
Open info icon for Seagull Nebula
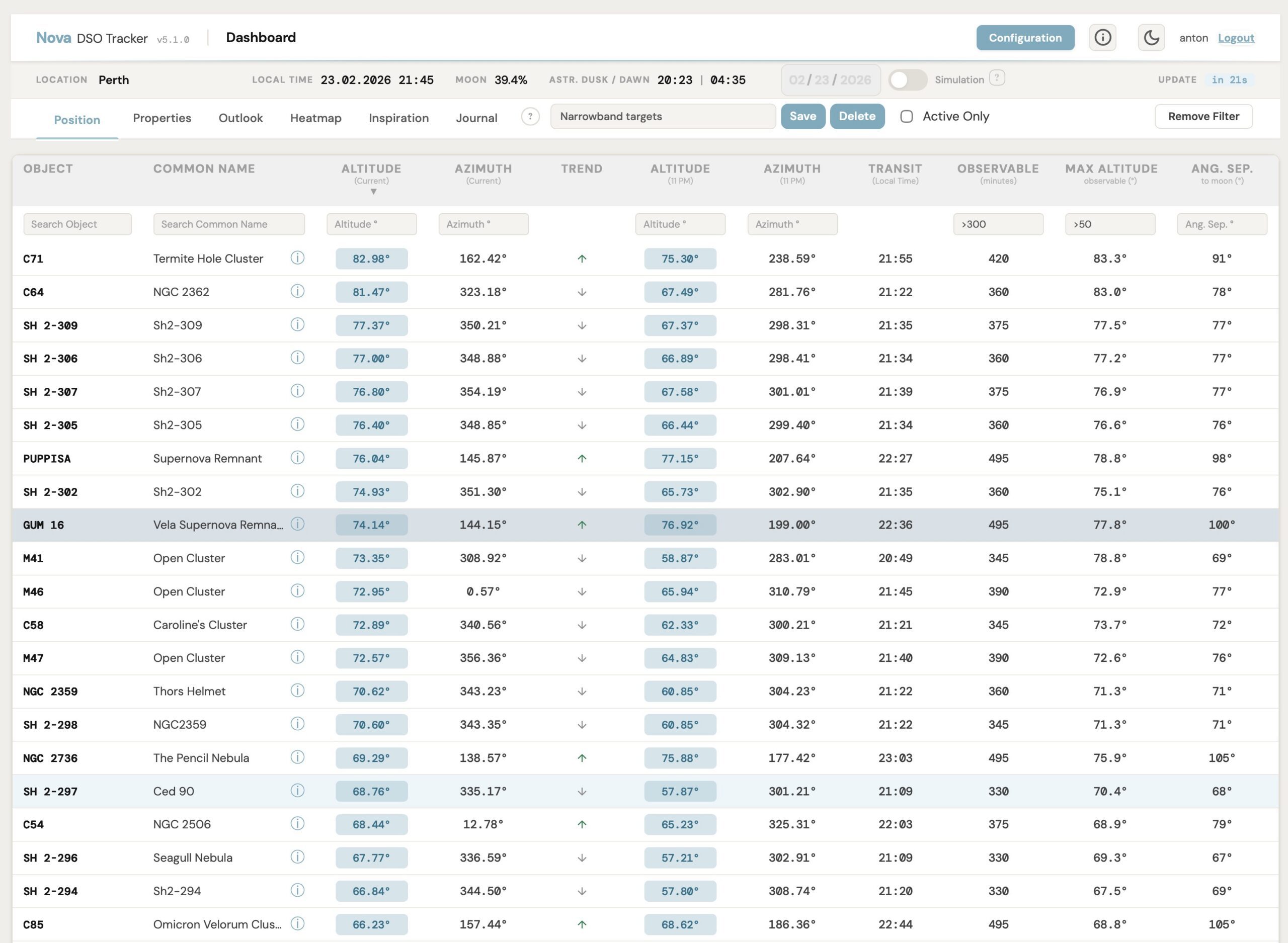297,856
